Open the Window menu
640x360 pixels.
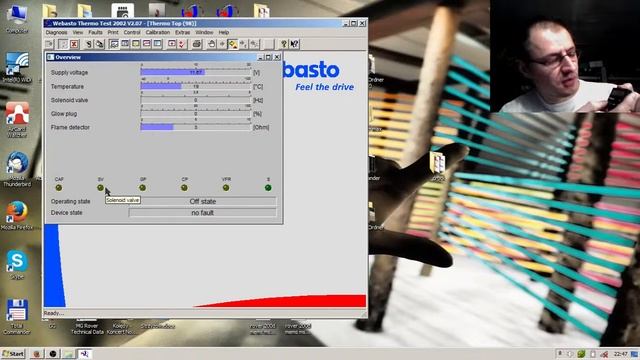pos(204,32)
